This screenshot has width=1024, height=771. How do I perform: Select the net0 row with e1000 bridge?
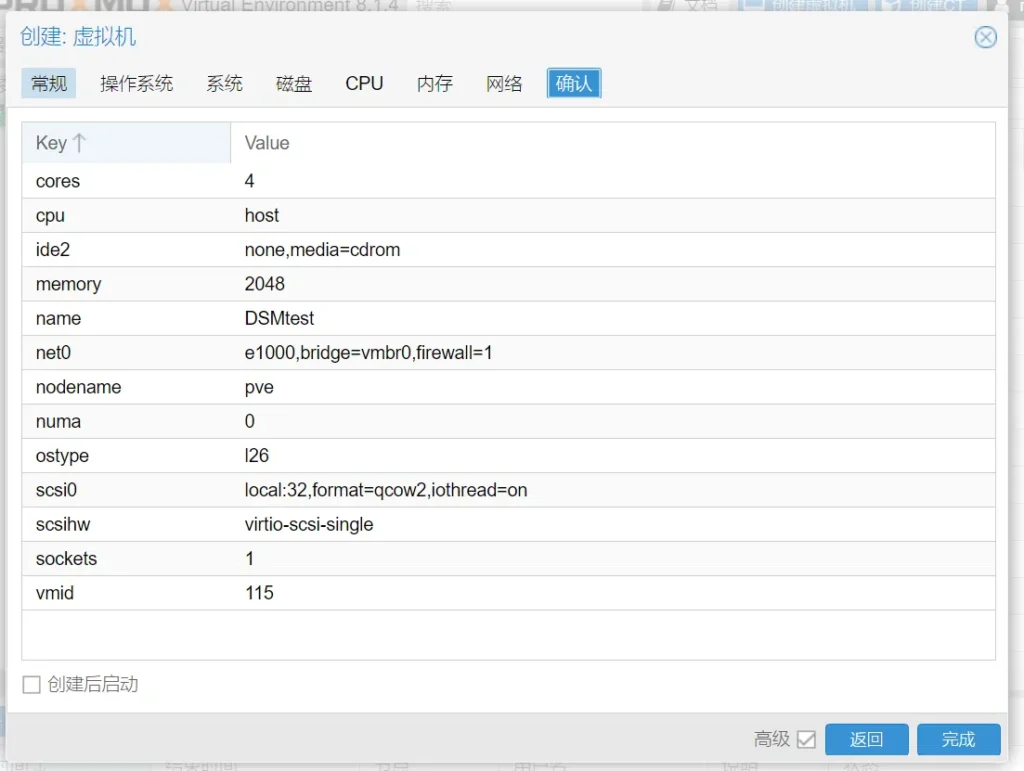[x=508, y=353]
